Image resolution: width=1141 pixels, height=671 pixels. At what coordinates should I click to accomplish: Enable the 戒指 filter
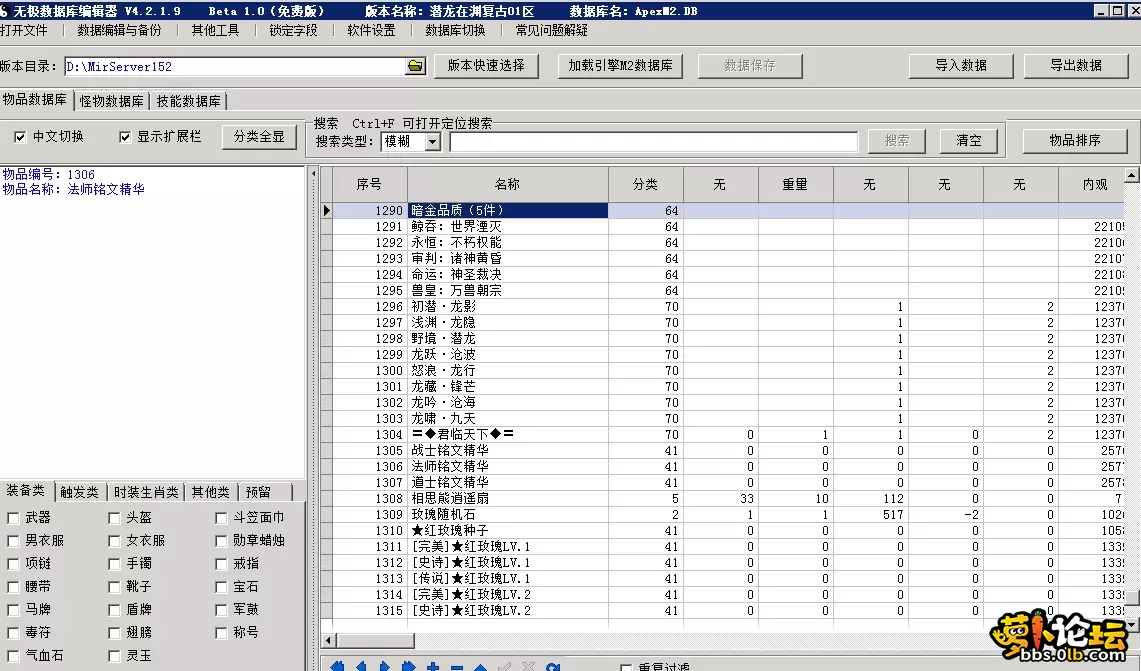(x=221, y=564)
